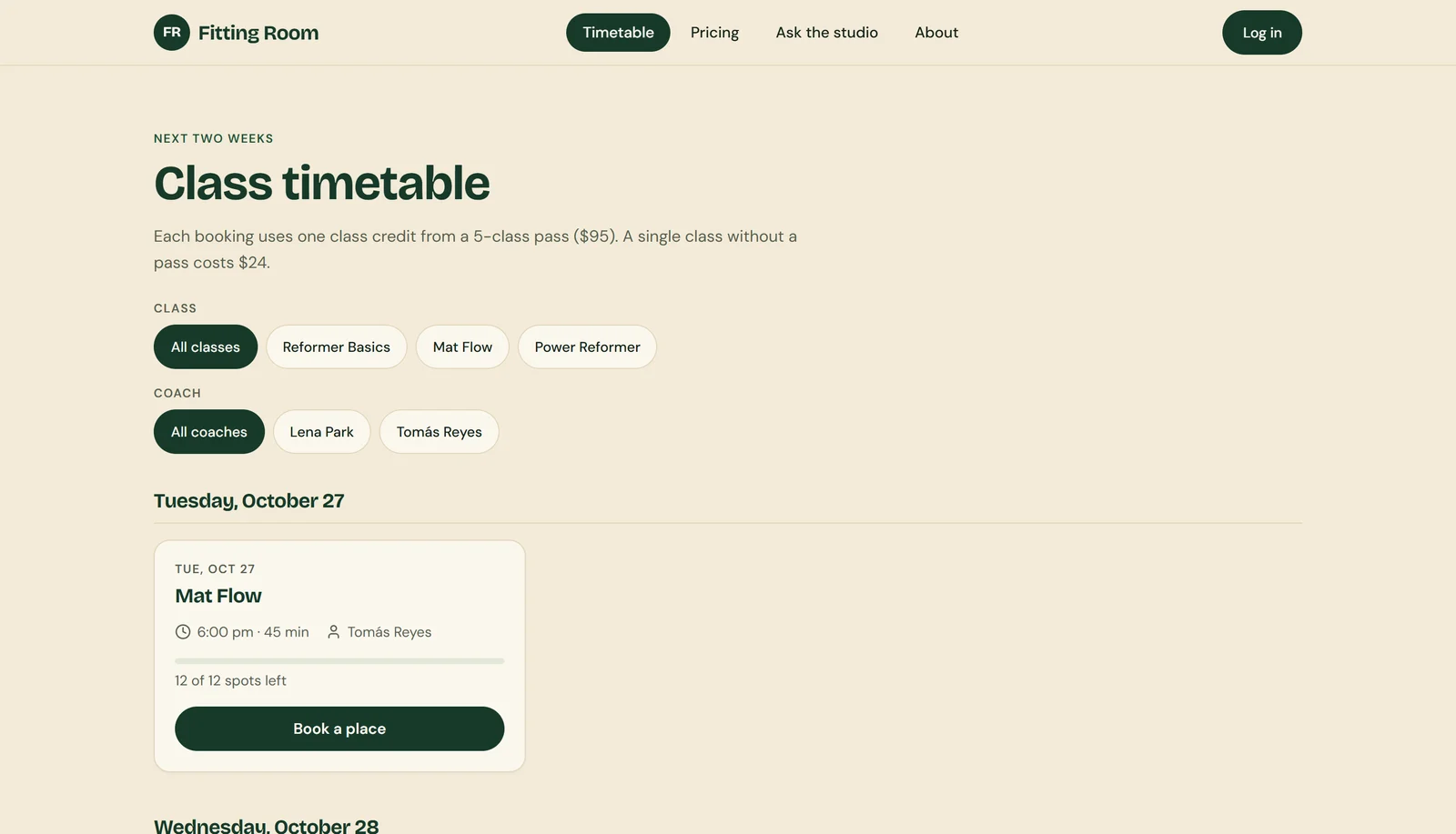The width and height of the screenshot is (1456, 834).
Task: Click the COACH filter label
Action: pyautogui.click(x=177, y=393)
